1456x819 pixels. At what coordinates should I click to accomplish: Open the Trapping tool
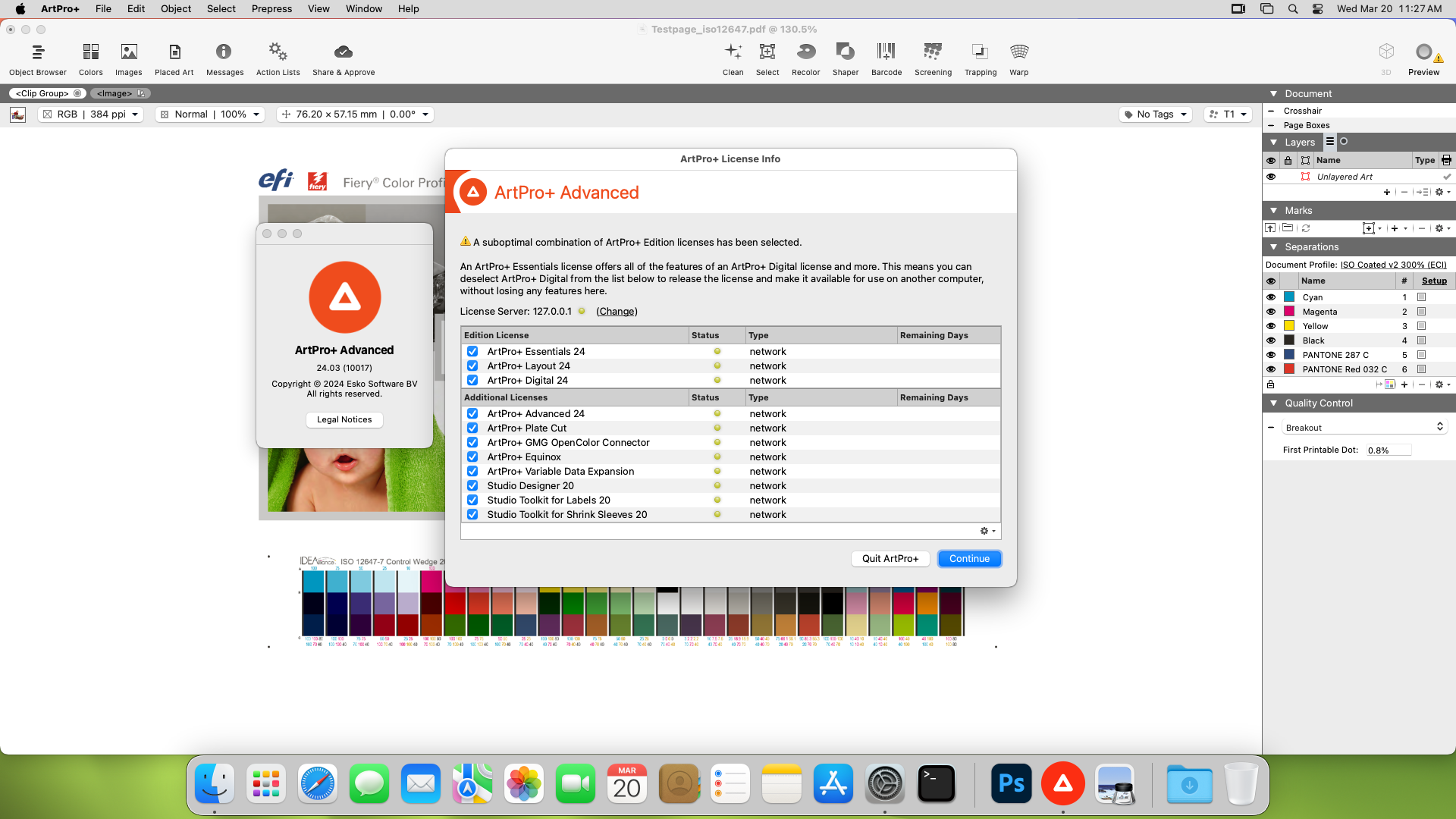click(980, 59)
